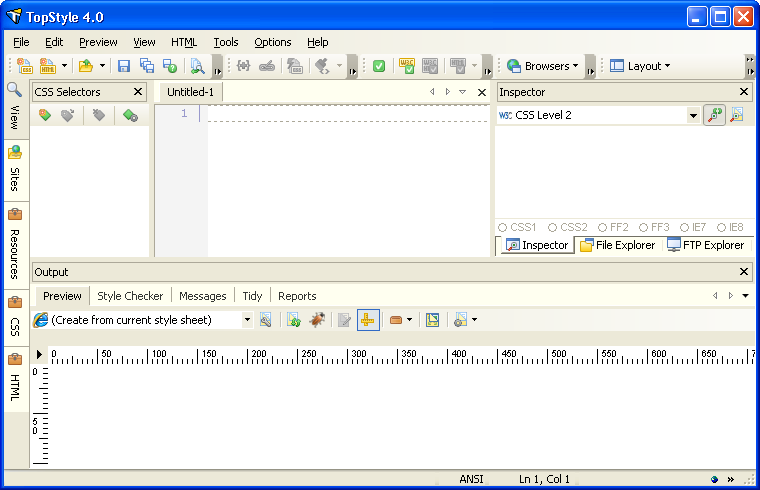Select the IE7 radio button

pyautogui.click(x=685, y=227)
